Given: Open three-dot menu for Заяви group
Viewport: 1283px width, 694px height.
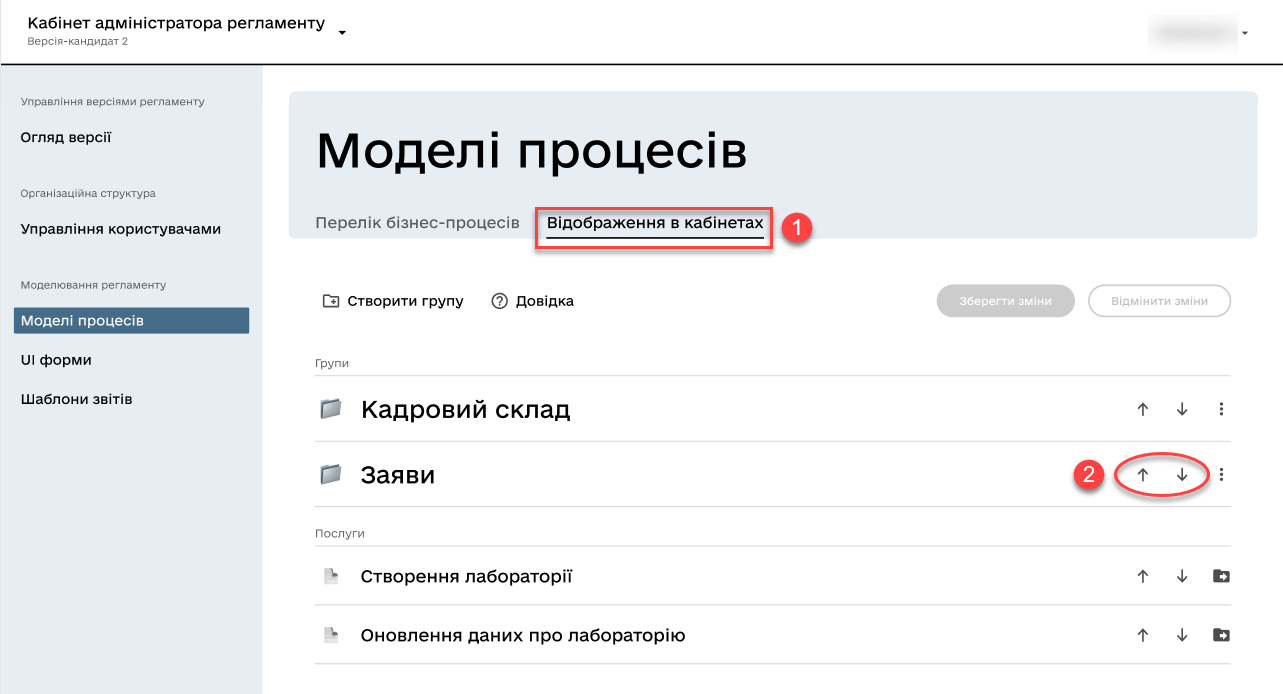Looking at the screenshot, I should click(x=1221, y=475).
